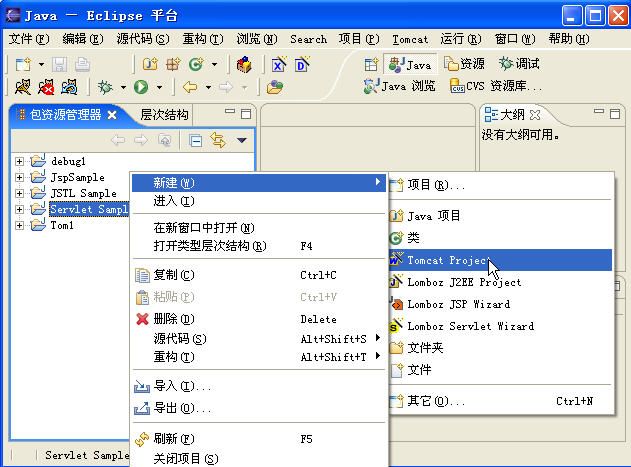Click the New wizard toolbar icon
Viewport: 631px width, 467px height.
click(23, 64)
